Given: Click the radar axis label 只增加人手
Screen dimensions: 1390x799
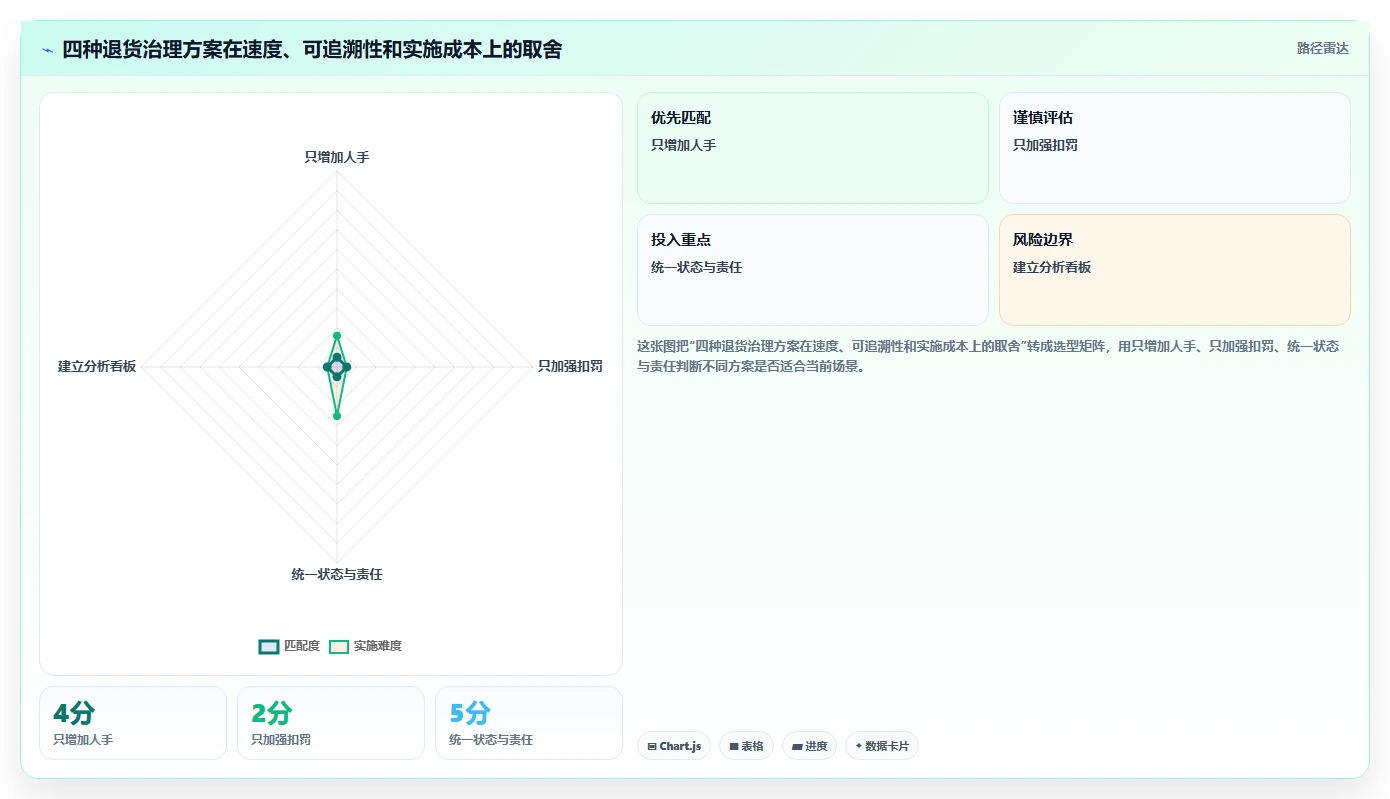Looking at the screenshot, I should (337, 157).
